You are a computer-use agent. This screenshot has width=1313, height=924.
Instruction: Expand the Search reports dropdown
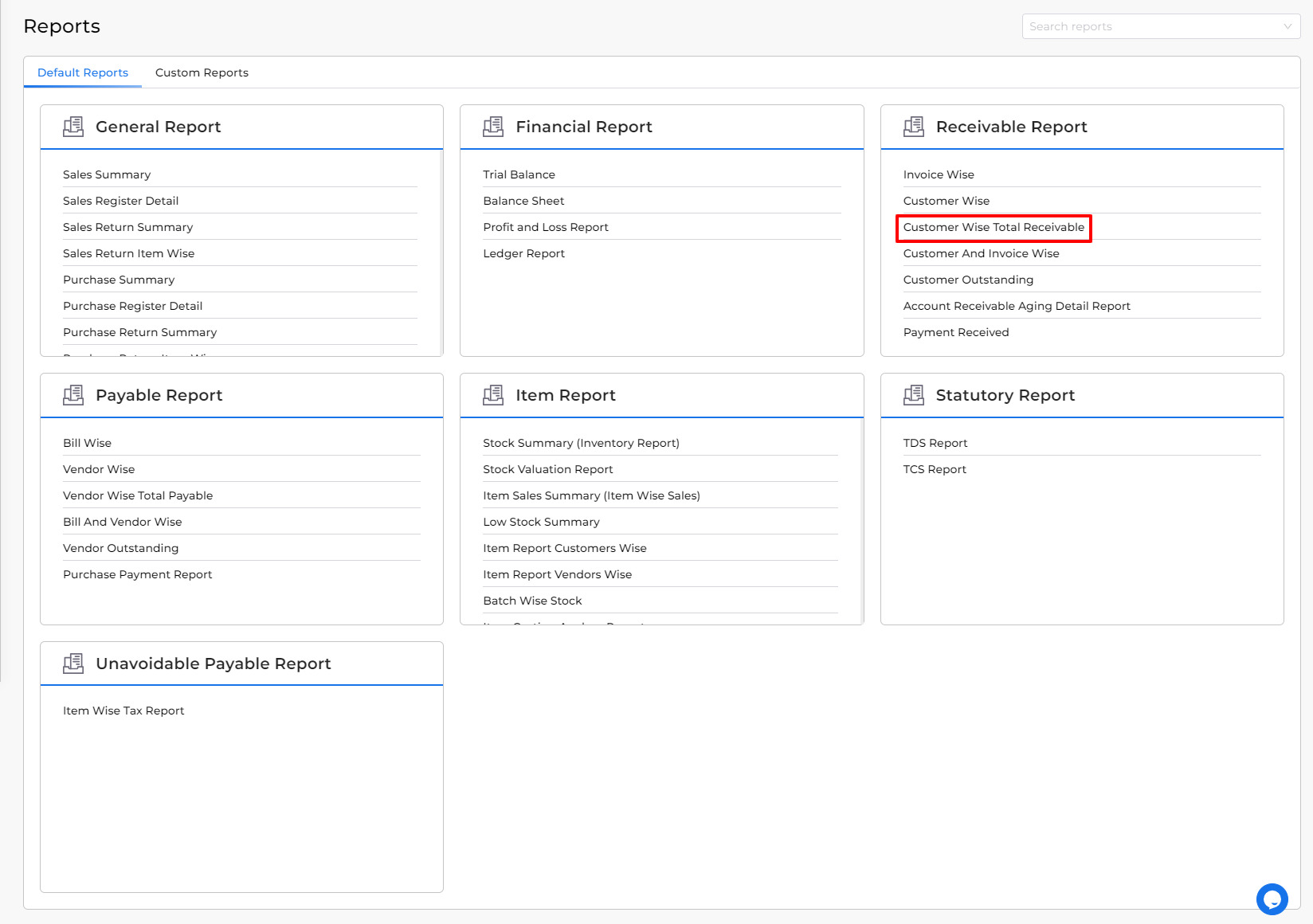1288,26
